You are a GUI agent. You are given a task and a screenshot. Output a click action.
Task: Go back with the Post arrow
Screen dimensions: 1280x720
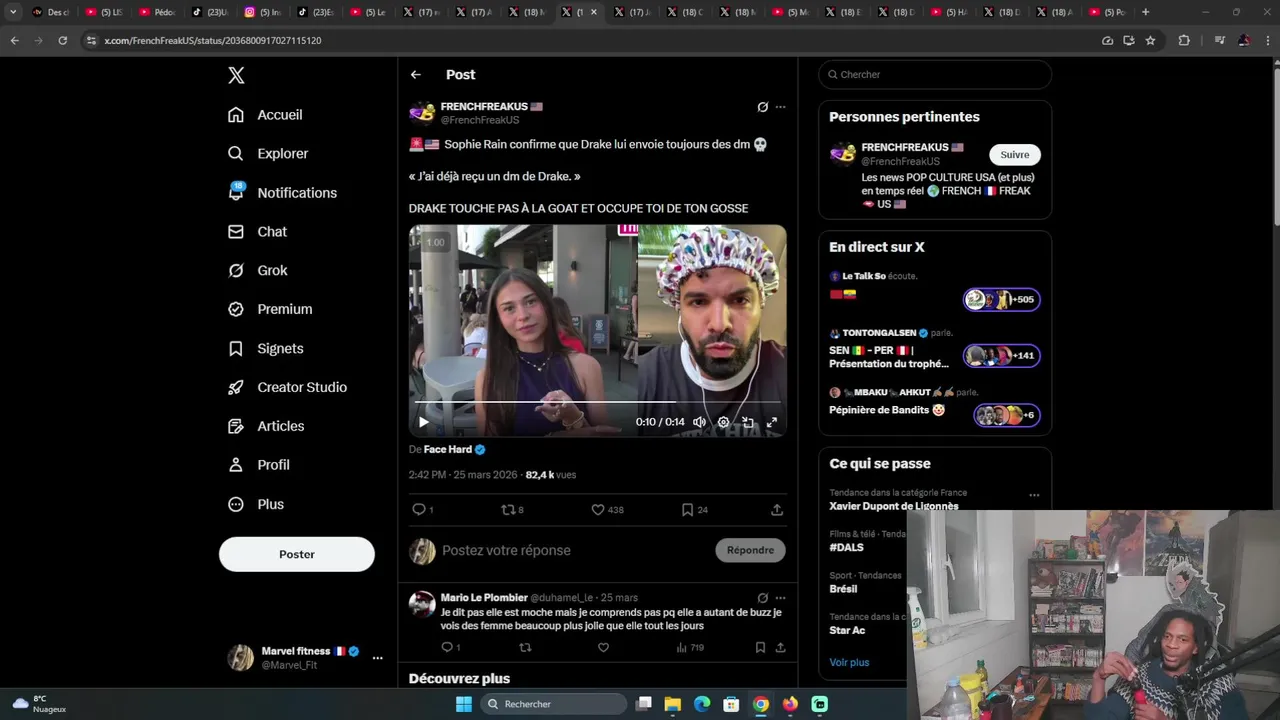coord(416,75)
